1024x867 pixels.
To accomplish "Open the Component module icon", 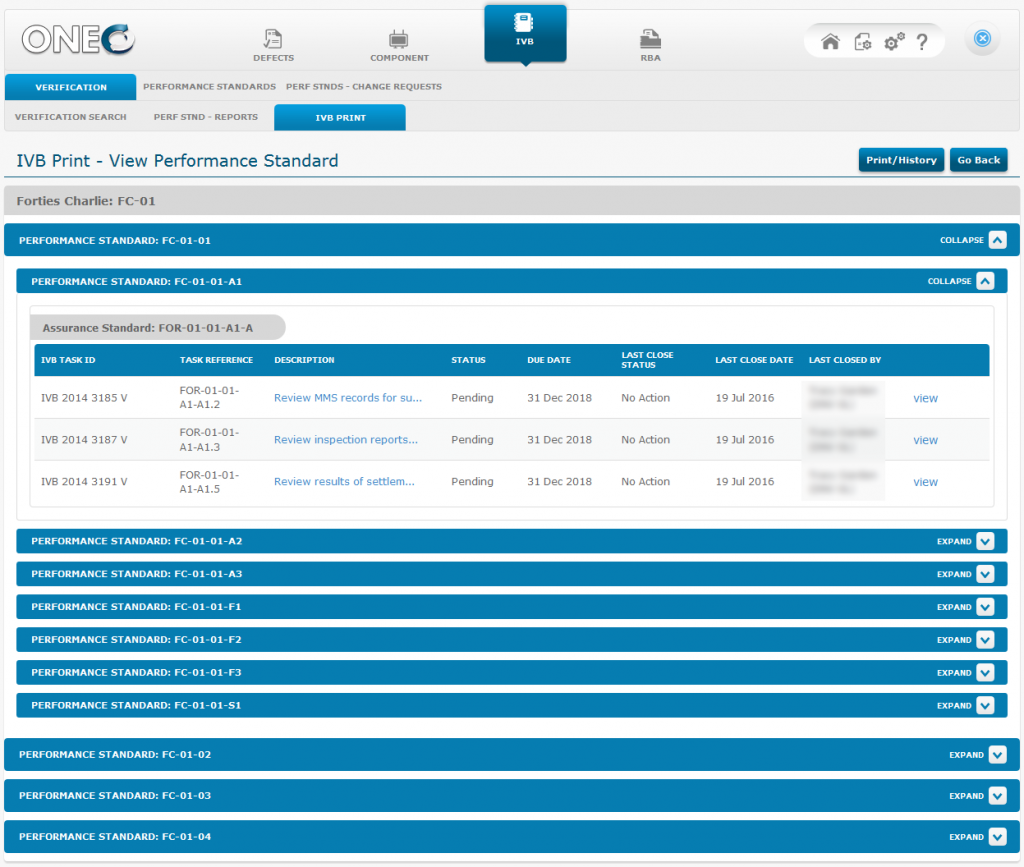I will click(x=399, y=45).
